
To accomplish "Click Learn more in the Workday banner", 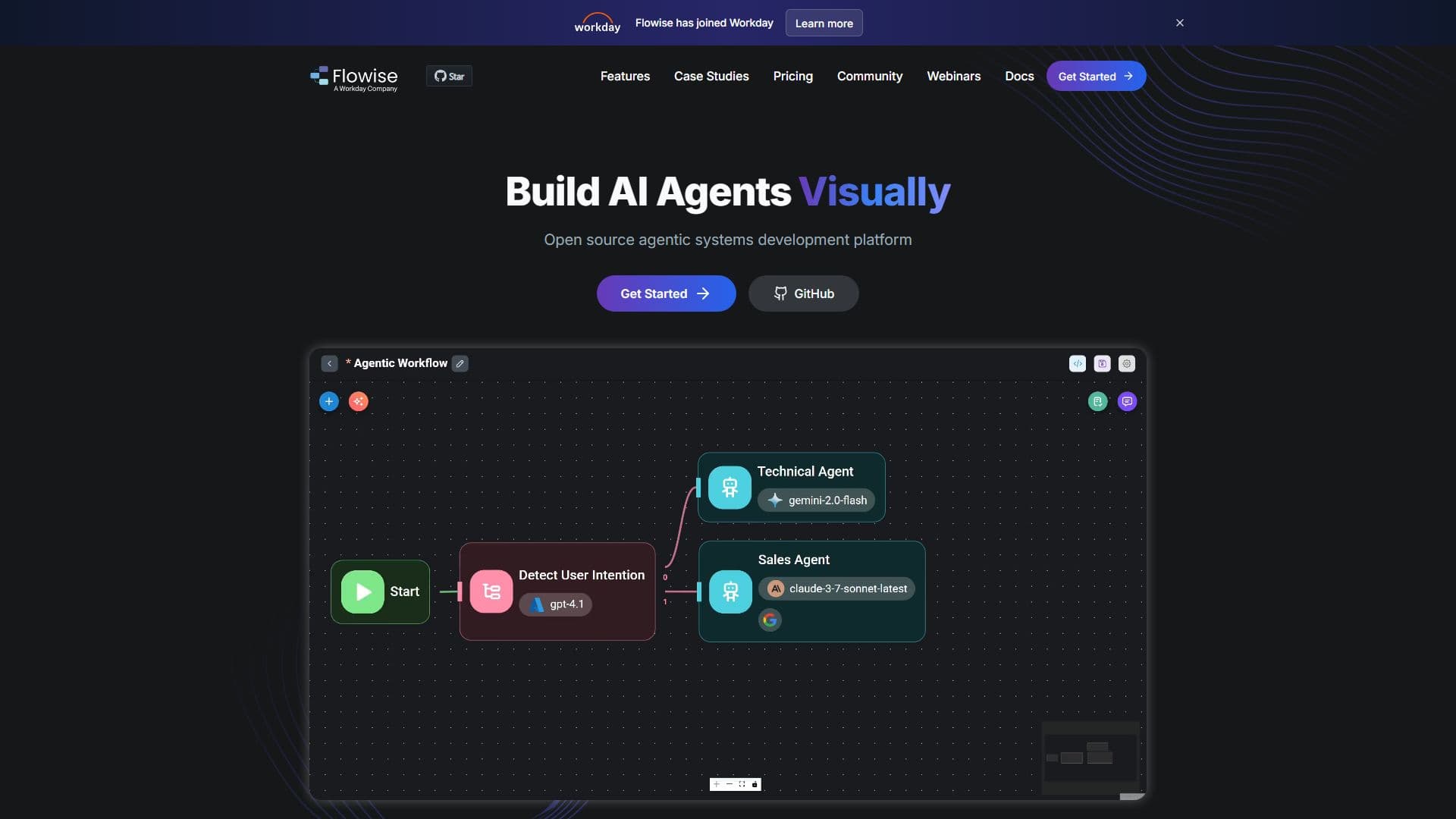I will point(824,23).
